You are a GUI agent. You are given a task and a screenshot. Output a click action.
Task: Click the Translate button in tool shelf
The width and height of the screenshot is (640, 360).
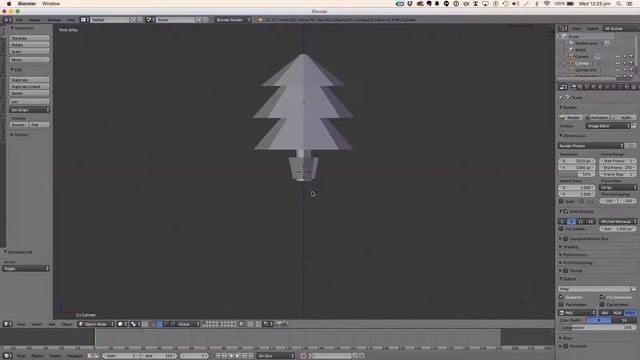tap(29, 38)
